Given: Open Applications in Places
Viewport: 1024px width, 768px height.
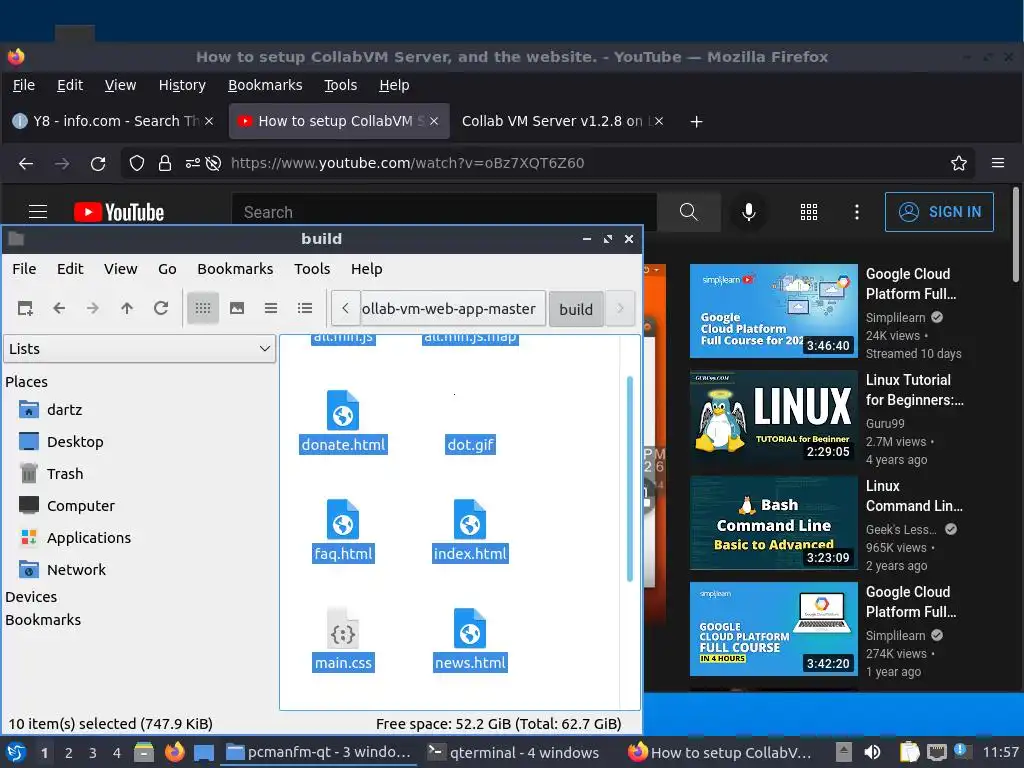Looking at the screenshot, I should point(88,538).
